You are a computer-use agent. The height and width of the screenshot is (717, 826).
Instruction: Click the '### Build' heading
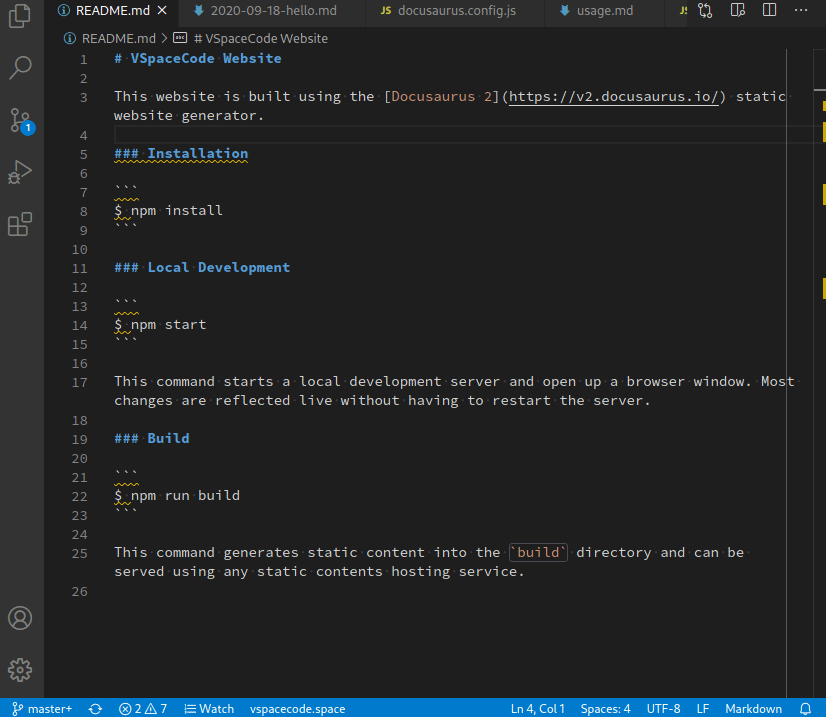click(x=152, y=438)
